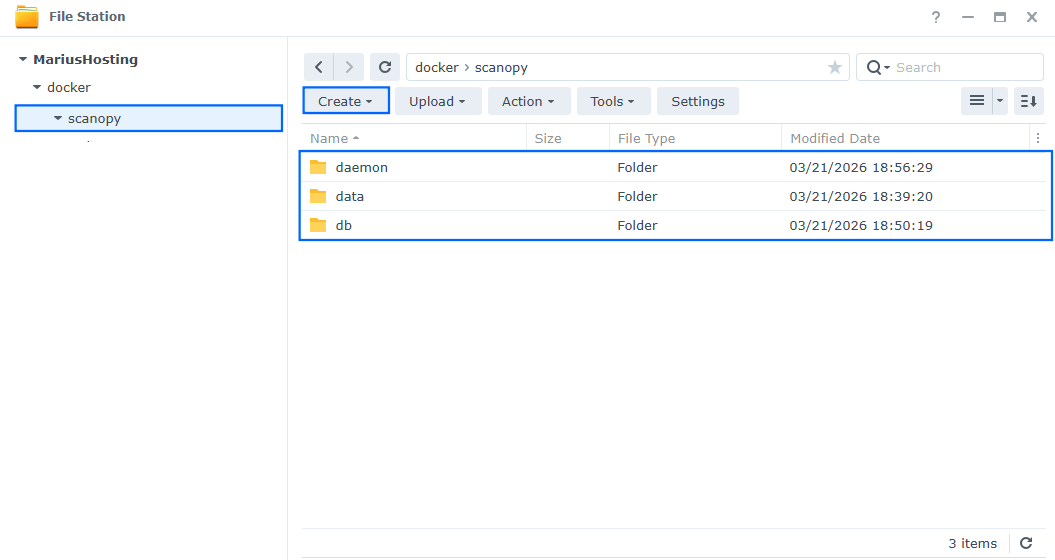The image size is (1055, 560).
Task: Open the Upload dropdown menu
Action: pyautogui.click(x=438, y=101)
